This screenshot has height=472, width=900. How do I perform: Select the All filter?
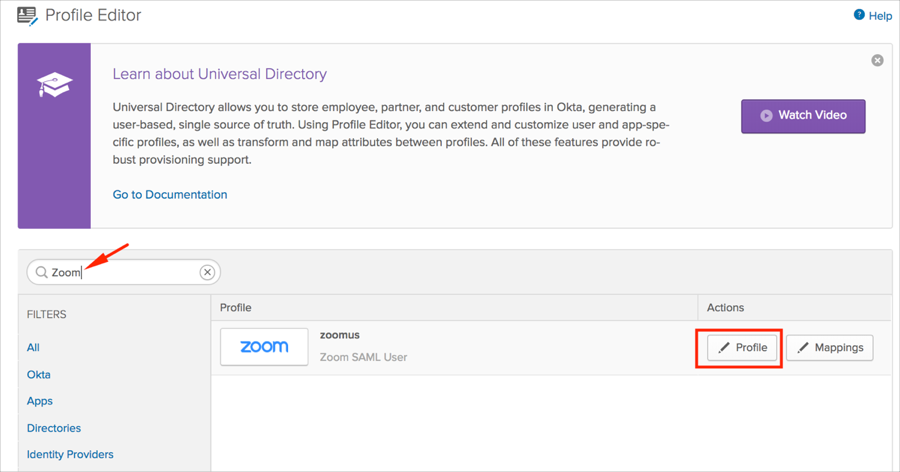(33, 348)
